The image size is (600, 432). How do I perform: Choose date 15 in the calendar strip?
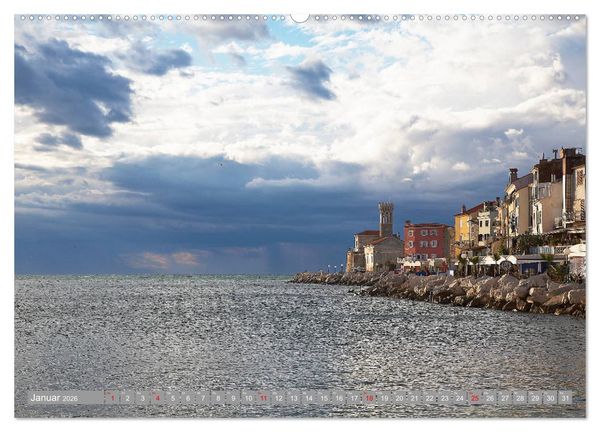point(324,398)
